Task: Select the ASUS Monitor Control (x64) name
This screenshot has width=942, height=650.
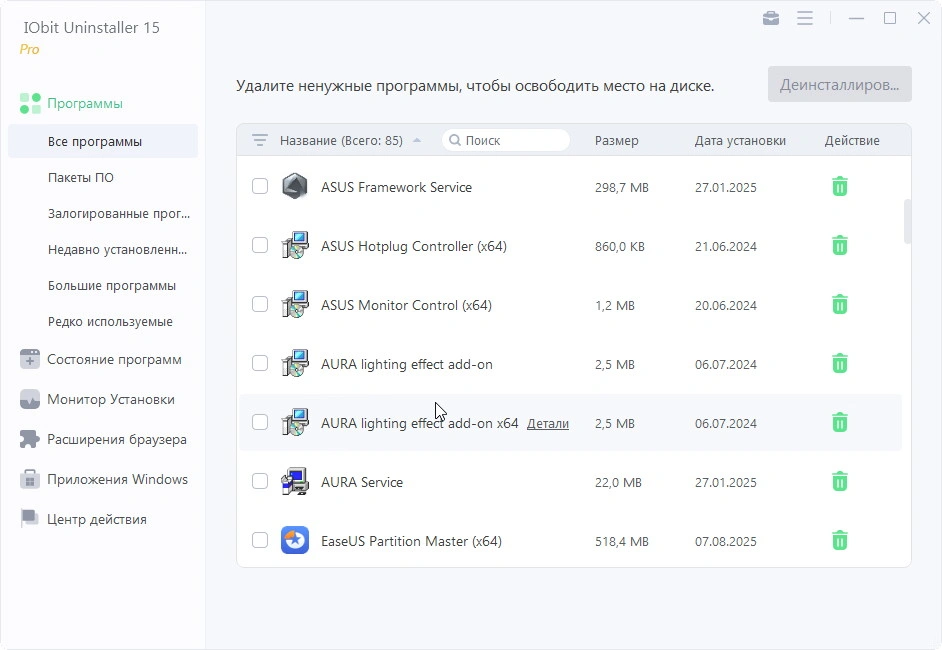Action: tap(406, 305)
